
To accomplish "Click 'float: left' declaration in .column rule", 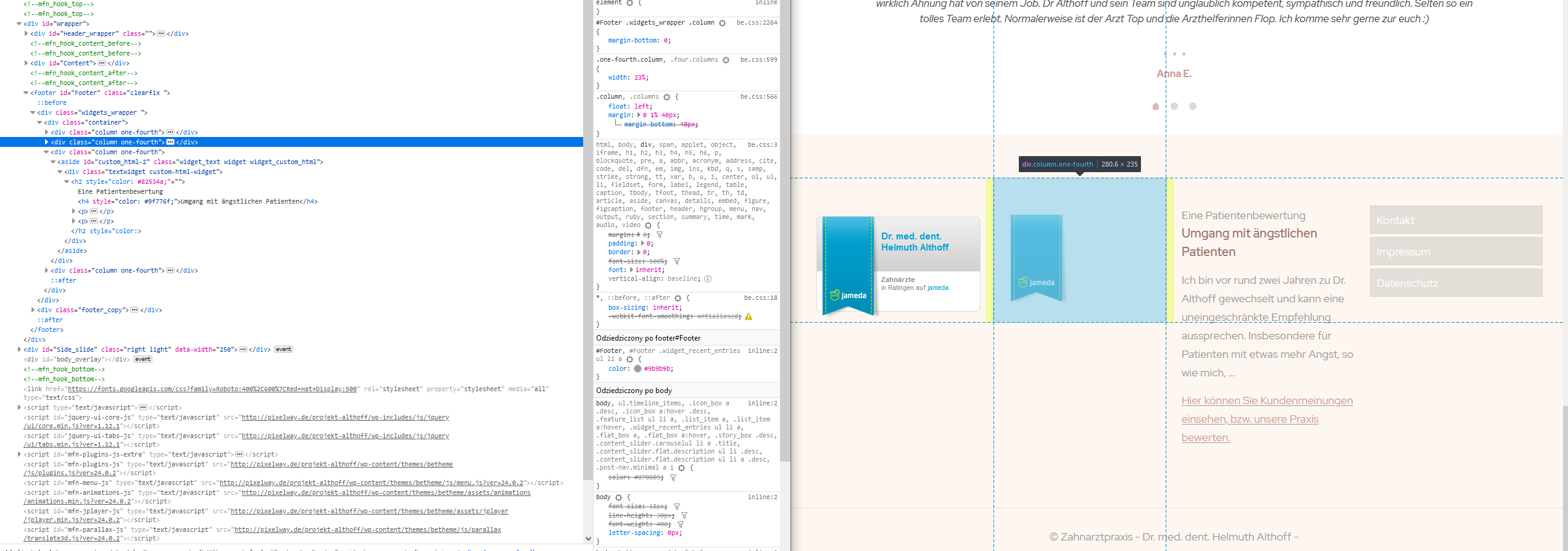I will [630, 107].
